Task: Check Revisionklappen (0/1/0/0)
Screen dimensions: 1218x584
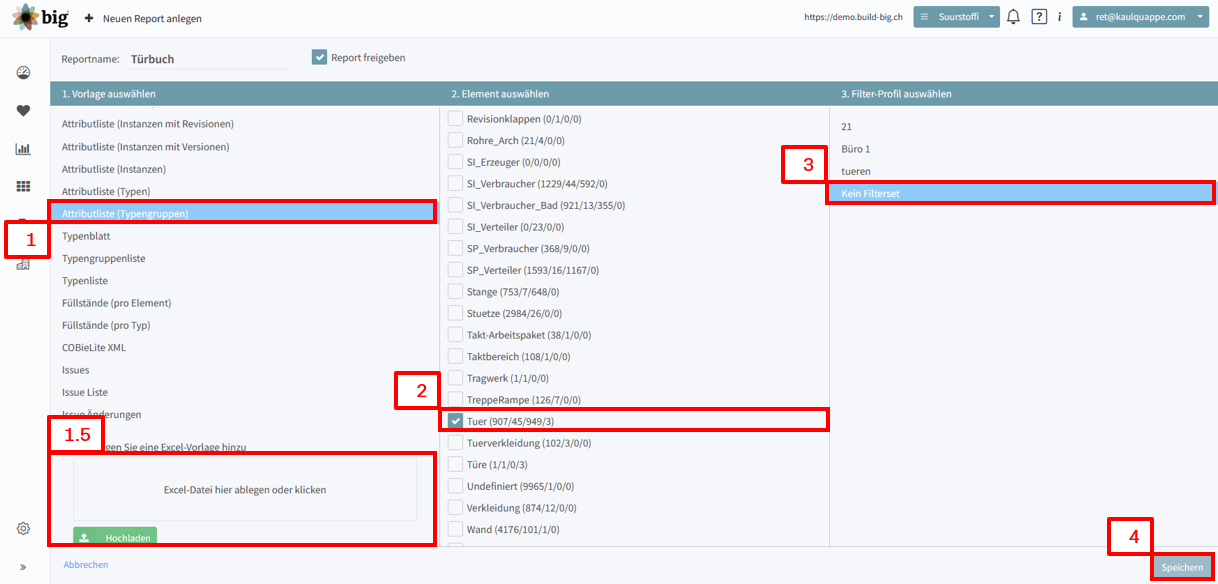Action: click(x=455, y=119)
